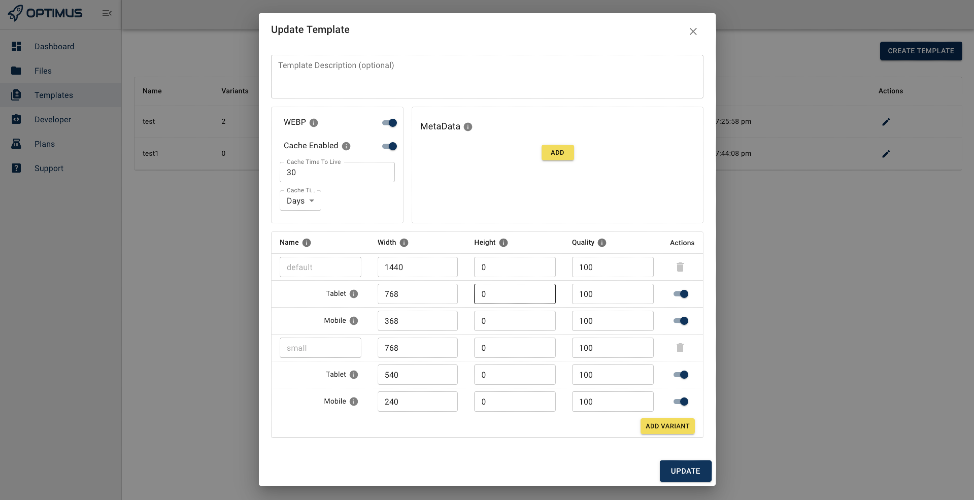Image resolution: width=974 pixels, height=500 pixels.
Task: Click the height field in default row
Action: tap(515, 267)
